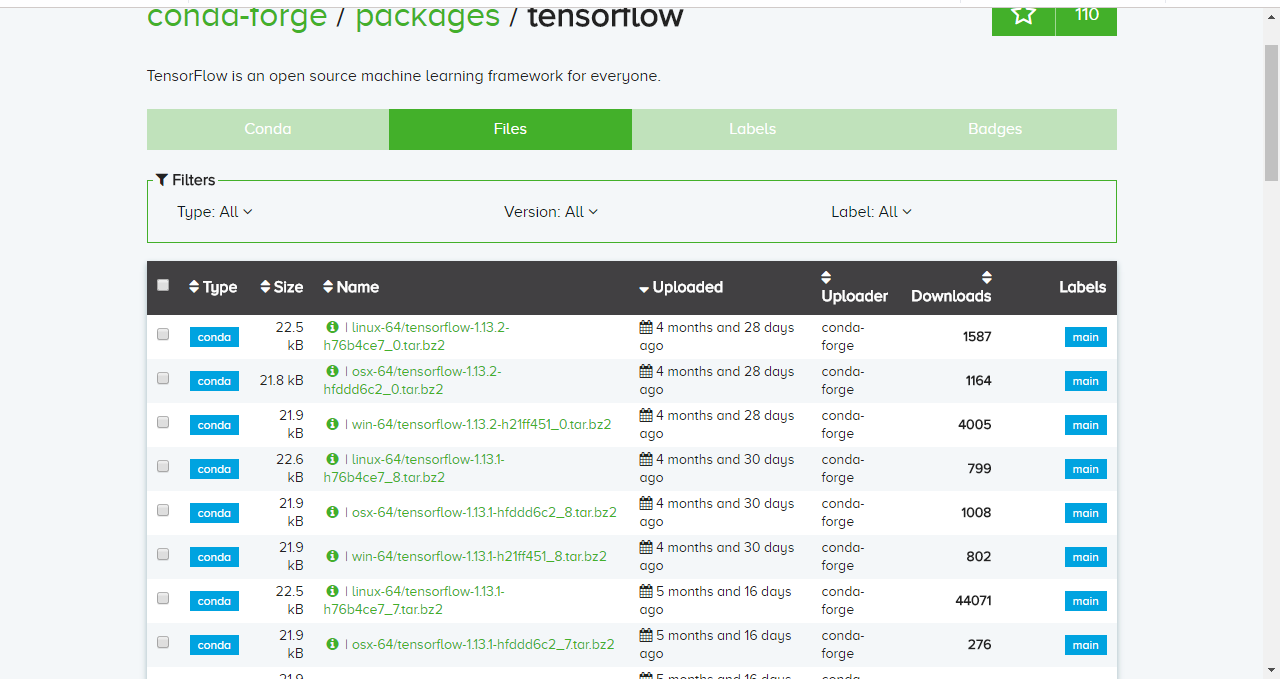The height and width of the screenshot is (679, 1280).
Task: Click info icon for win-64/tensorflow-1.13.1 h21ff451_8
Action: click(332, 556)
